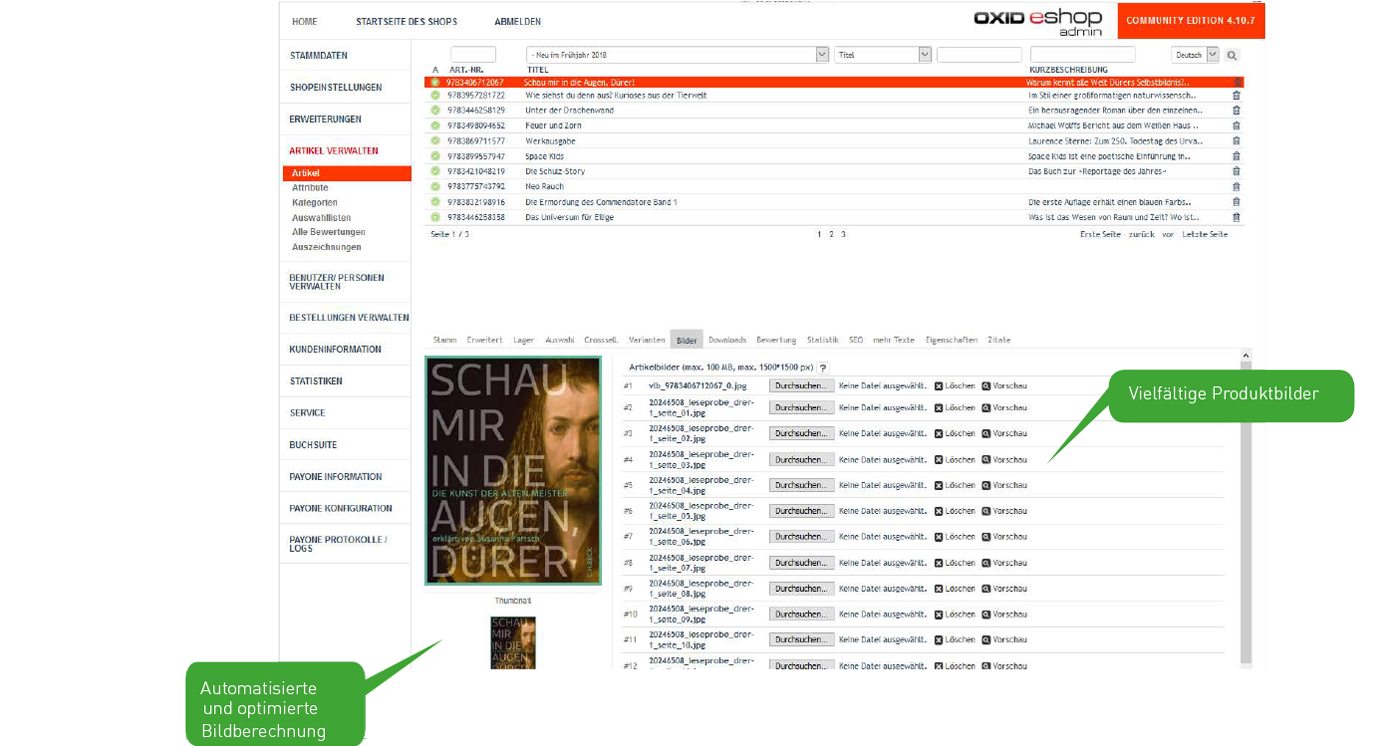Delete Die Ermordung des Commendatore Band 1
Screen dimensions: 1400x746
(1236, 202)
